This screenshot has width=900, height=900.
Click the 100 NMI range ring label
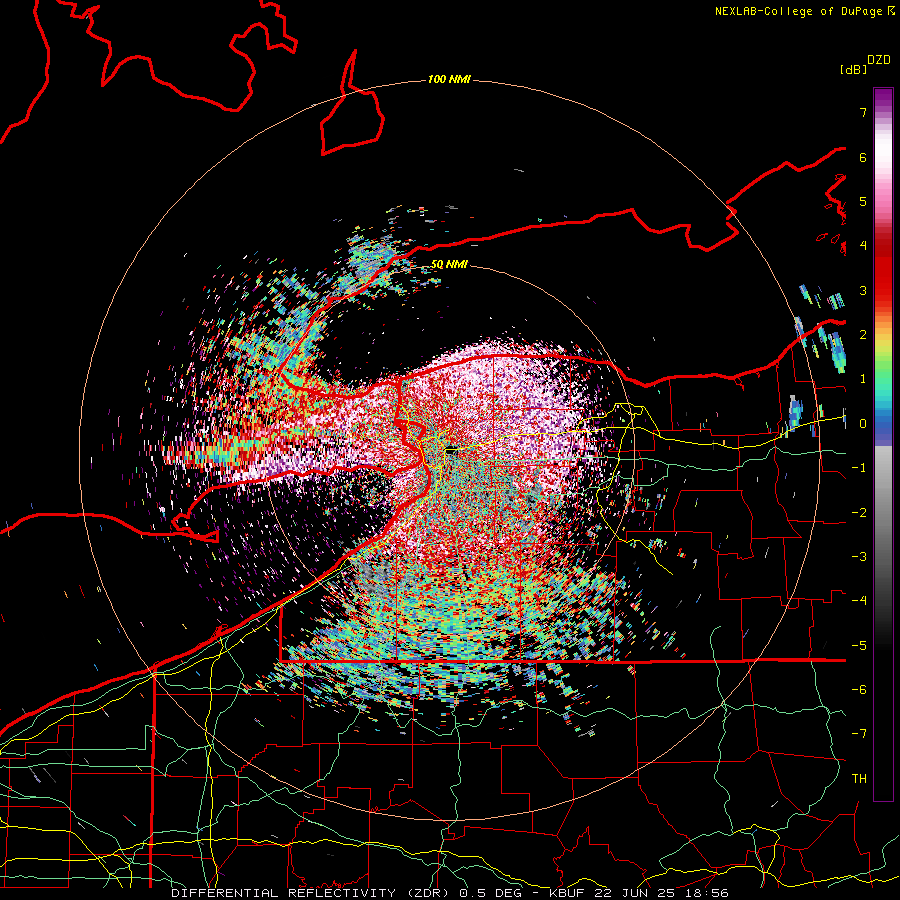pos(449,79)
